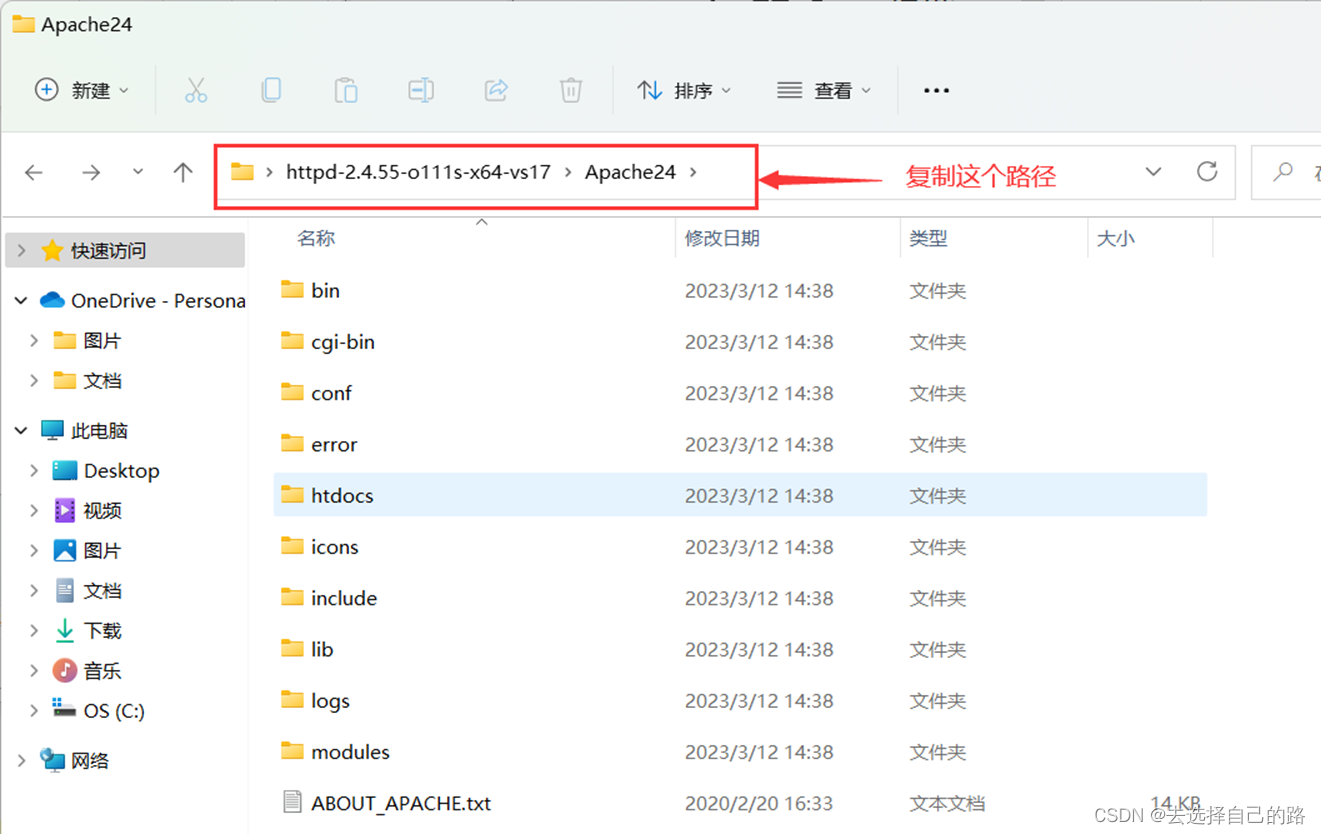Collapse the OneDrive - Personal tree node
This screenshot has height=834, width=1321.
pyautogui.click(x=21, y=300)
